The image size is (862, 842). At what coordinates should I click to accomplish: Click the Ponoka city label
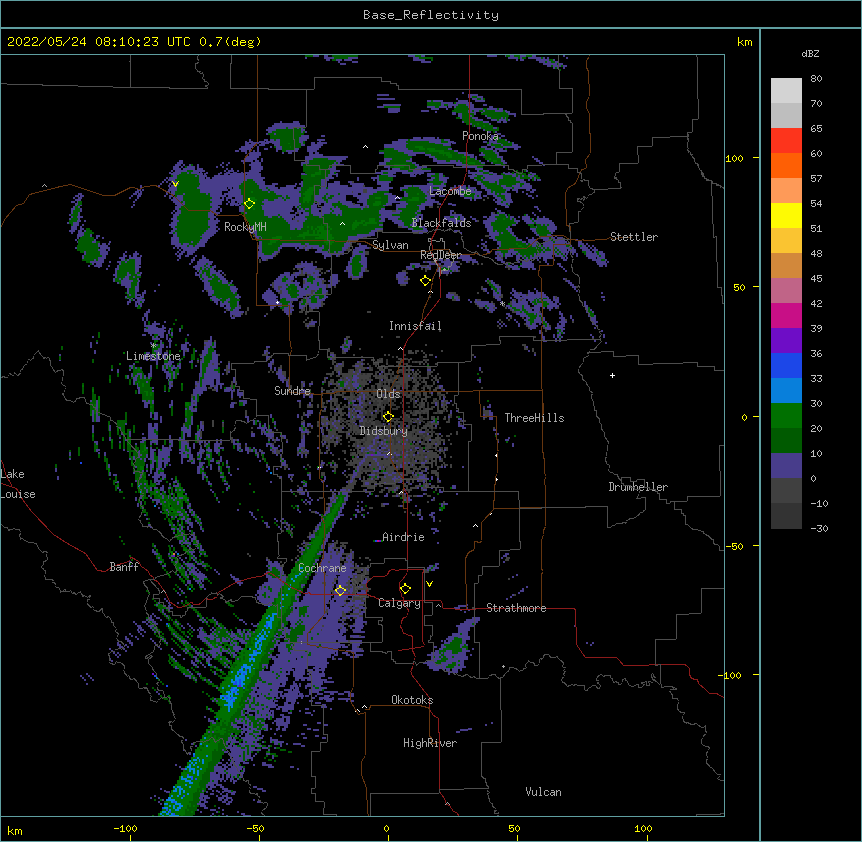[480, 136]
